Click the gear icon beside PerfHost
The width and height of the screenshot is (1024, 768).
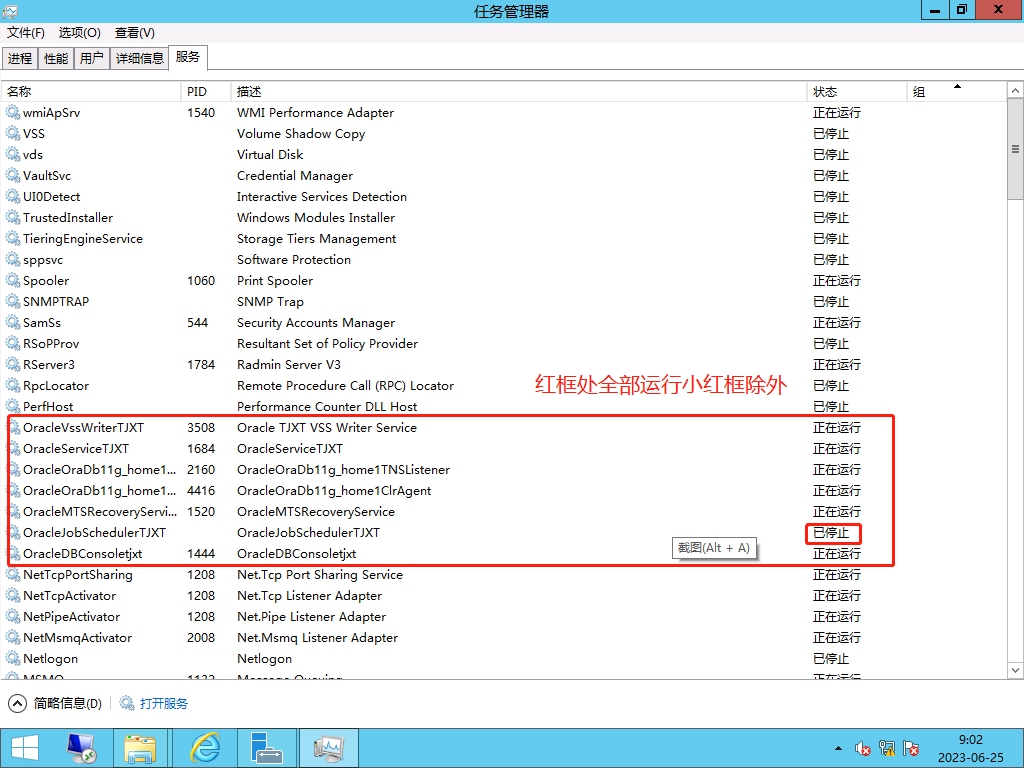12,406
